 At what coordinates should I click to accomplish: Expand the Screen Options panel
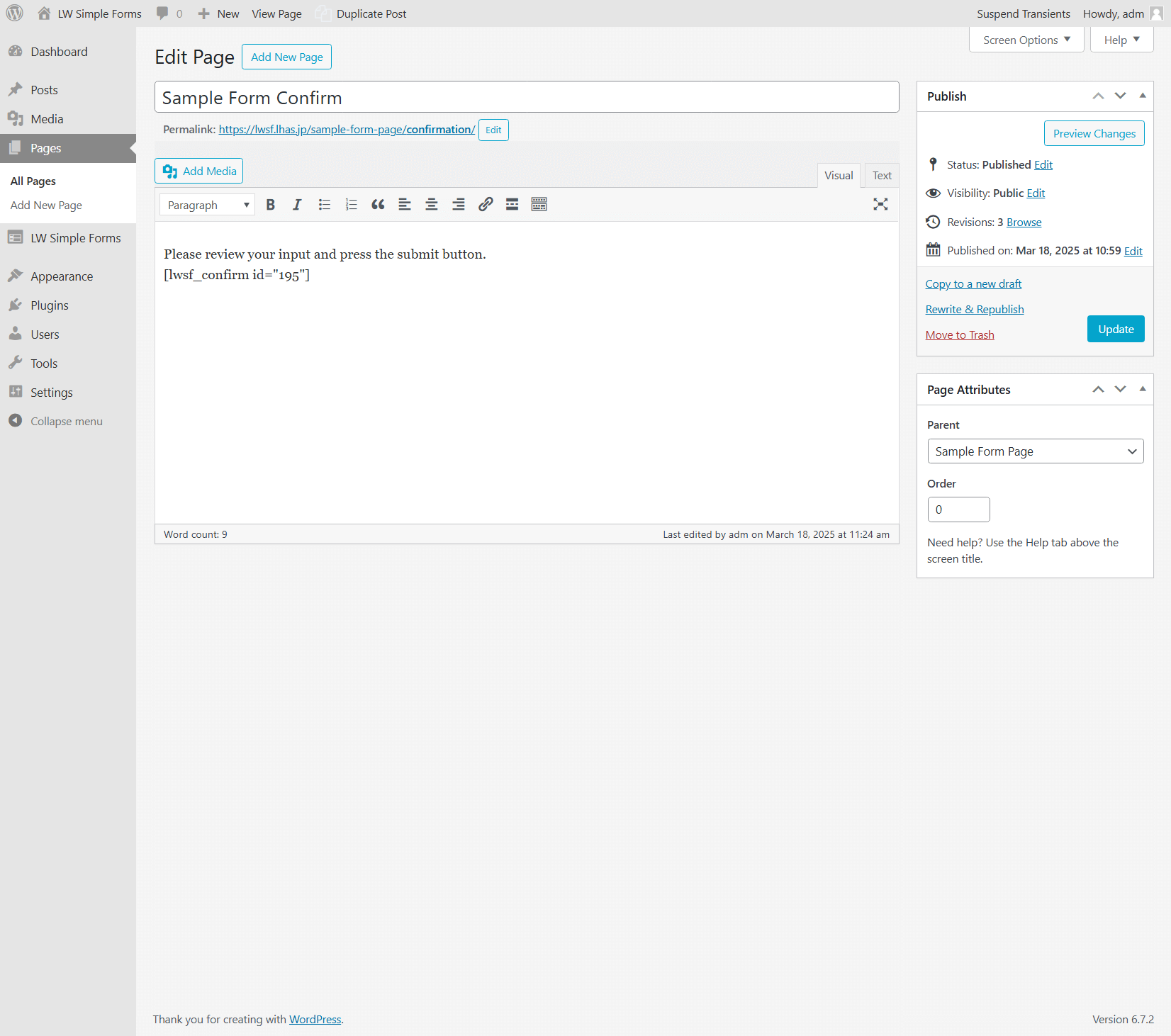tap(1026, 40)
